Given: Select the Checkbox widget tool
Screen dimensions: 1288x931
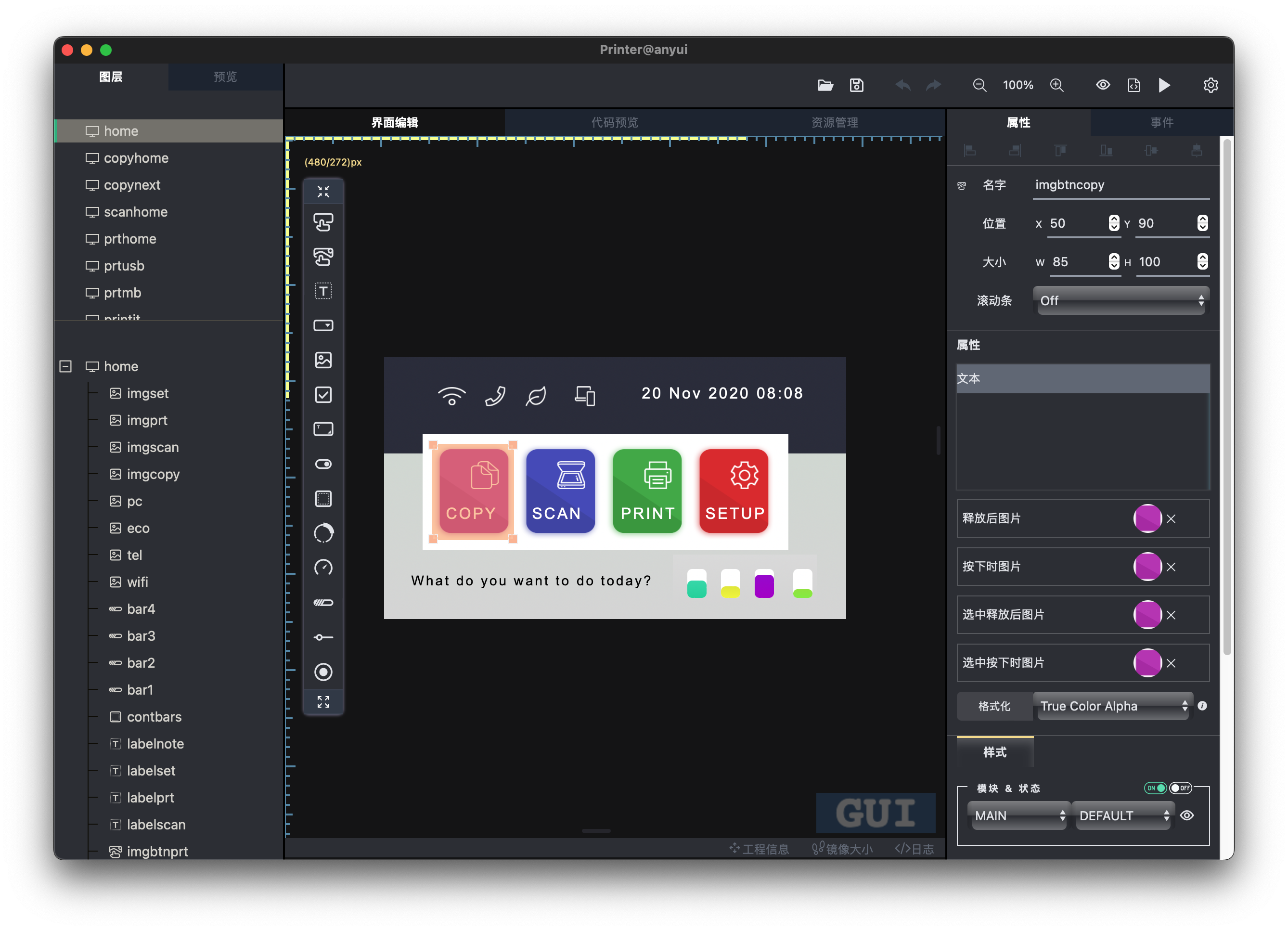Looking at the screenshot, I should click(324, 395).
